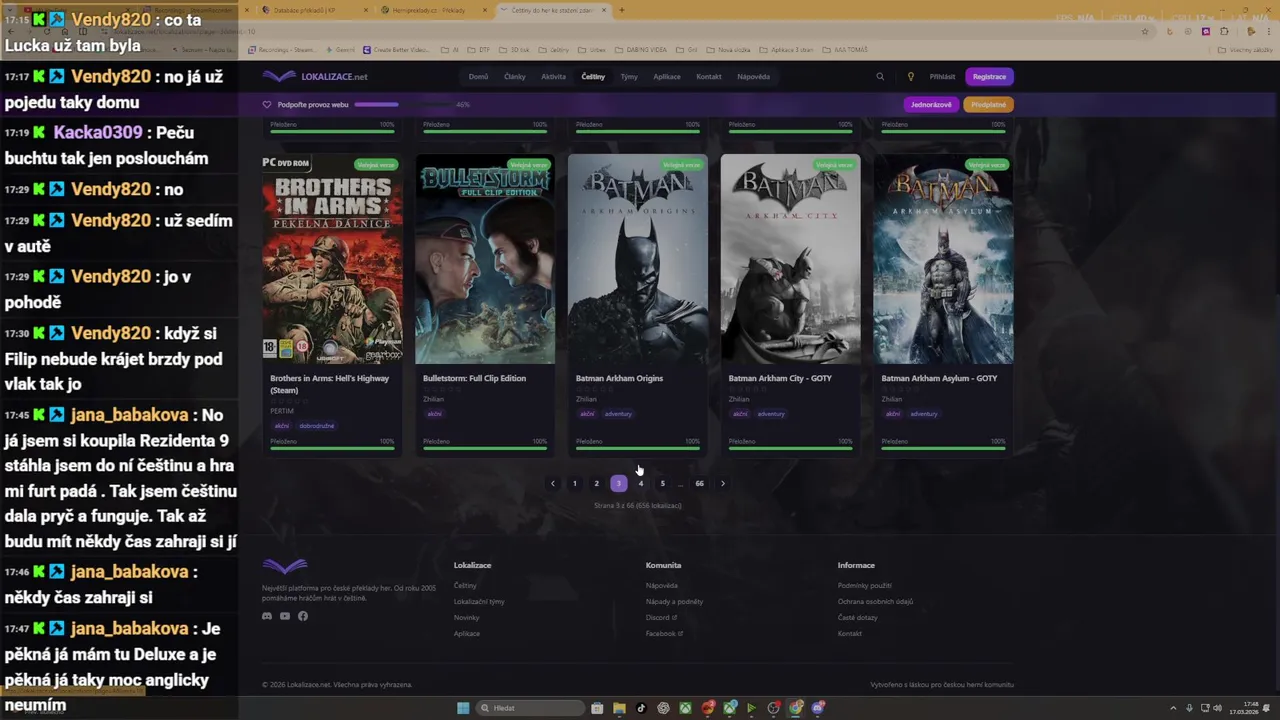Viewport: 1280px width, 720px height.
Task: Open the Batman Arkham City cover image
Action: pos(791,259)
